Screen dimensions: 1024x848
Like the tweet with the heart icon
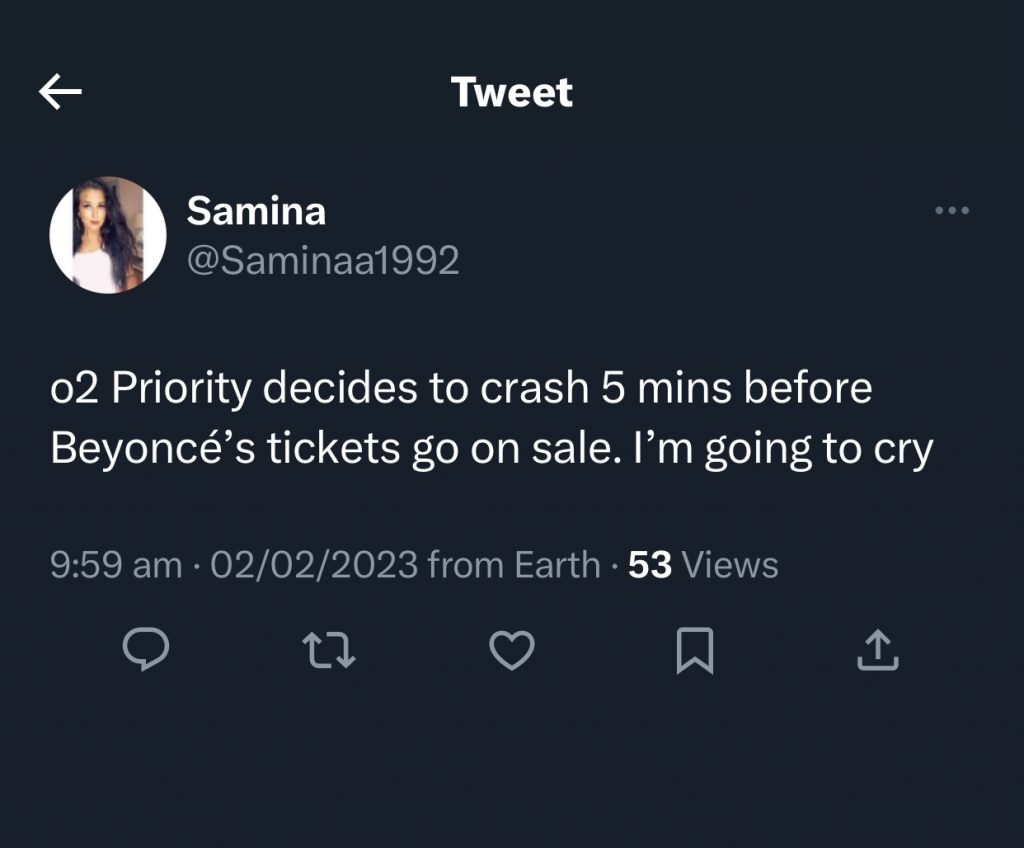[512, 650]
